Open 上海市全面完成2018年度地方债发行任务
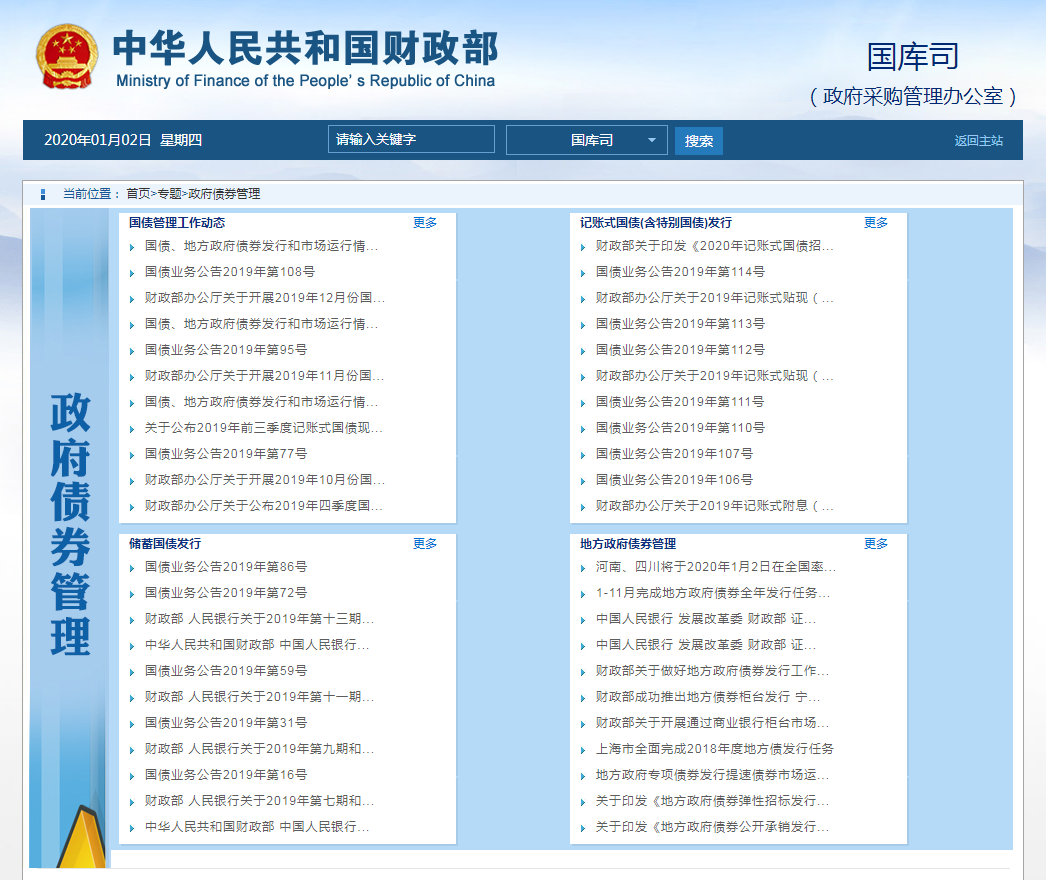 click(x=714, y=749)
